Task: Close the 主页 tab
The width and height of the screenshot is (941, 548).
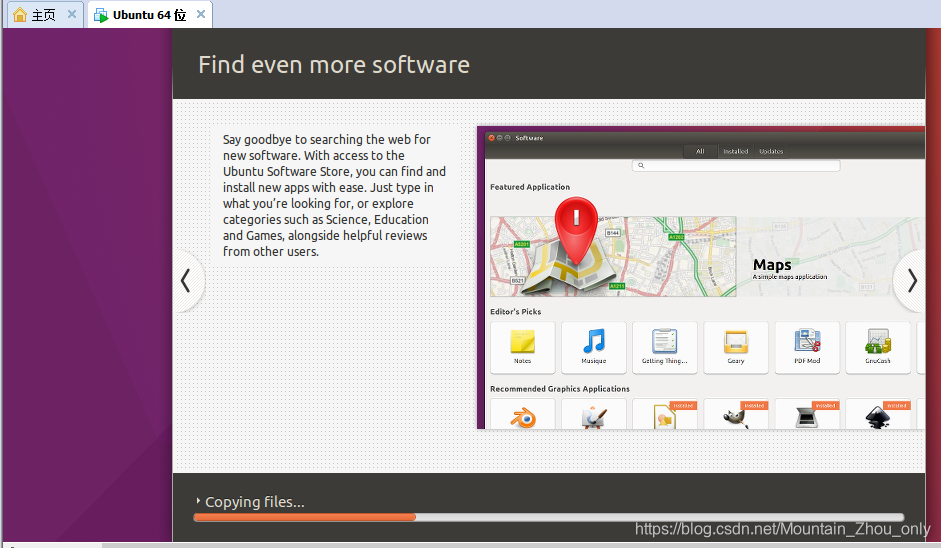Action: [x=72, y=14]
